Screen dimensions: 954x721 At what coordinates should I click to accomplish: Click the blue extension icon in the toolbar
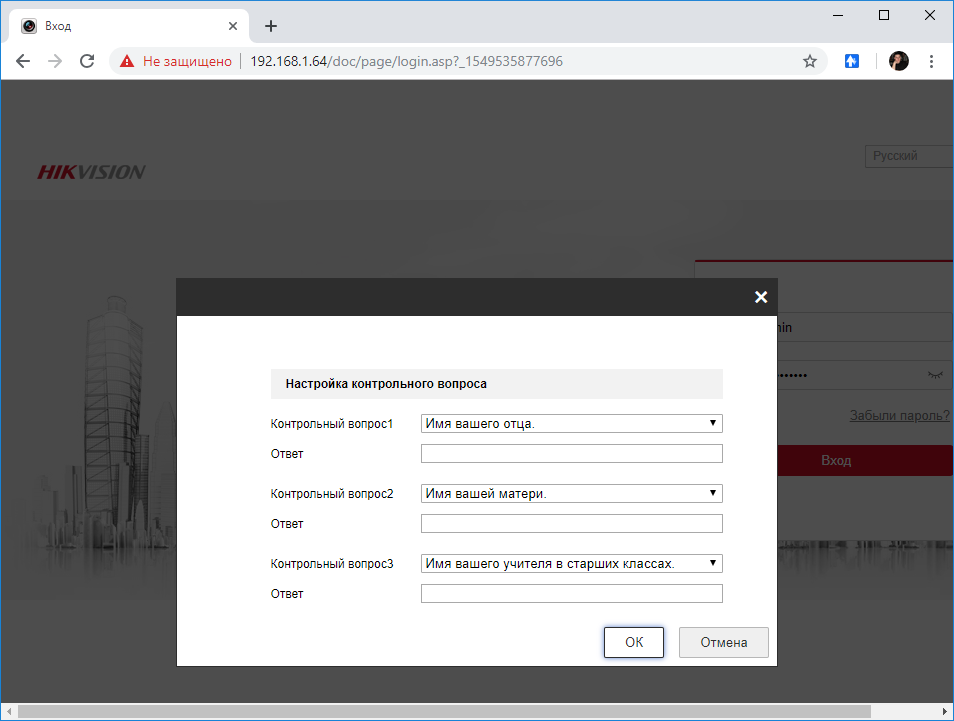851,61
